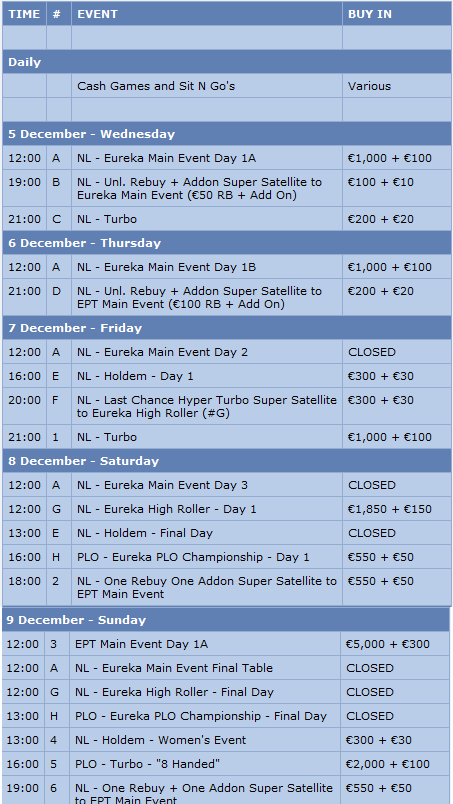This screenshot has width=453, height=804.
Task: Click Last Chance Hyper Turbo Super Satellite entry
Action: pos(207,406)
